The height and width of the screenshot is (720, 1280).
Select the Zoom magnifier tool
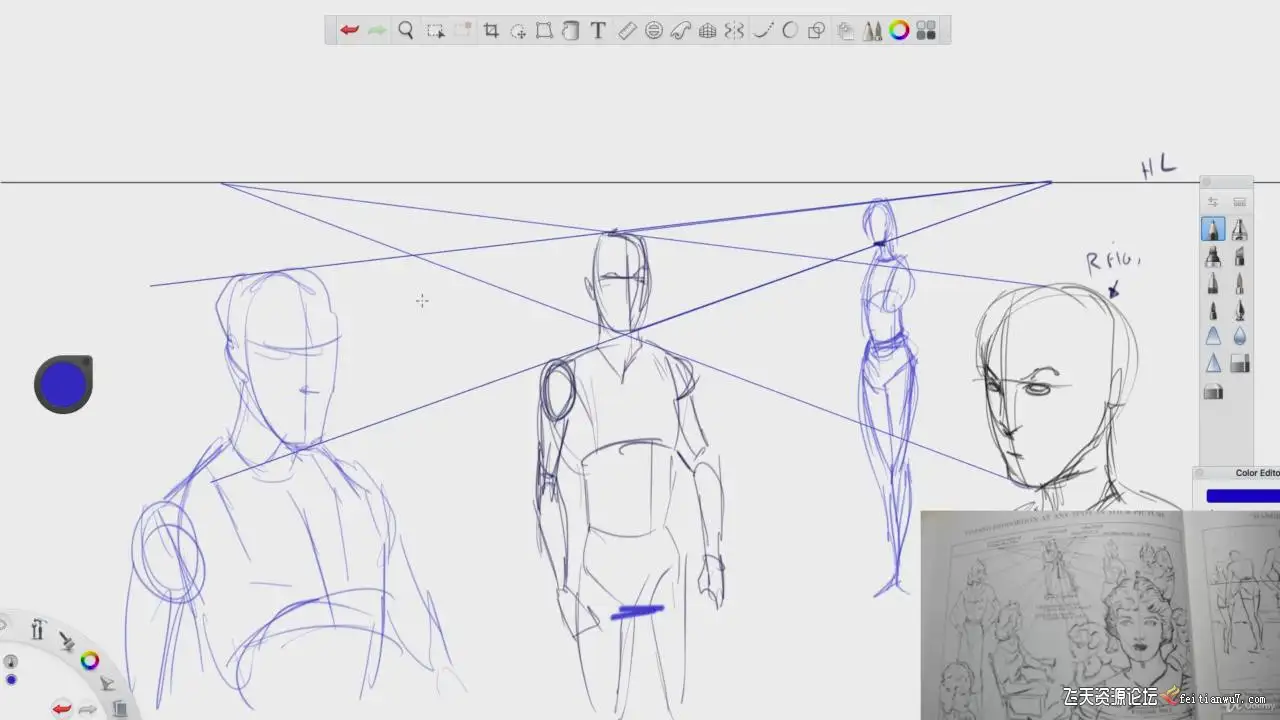[x=406, y=30]
